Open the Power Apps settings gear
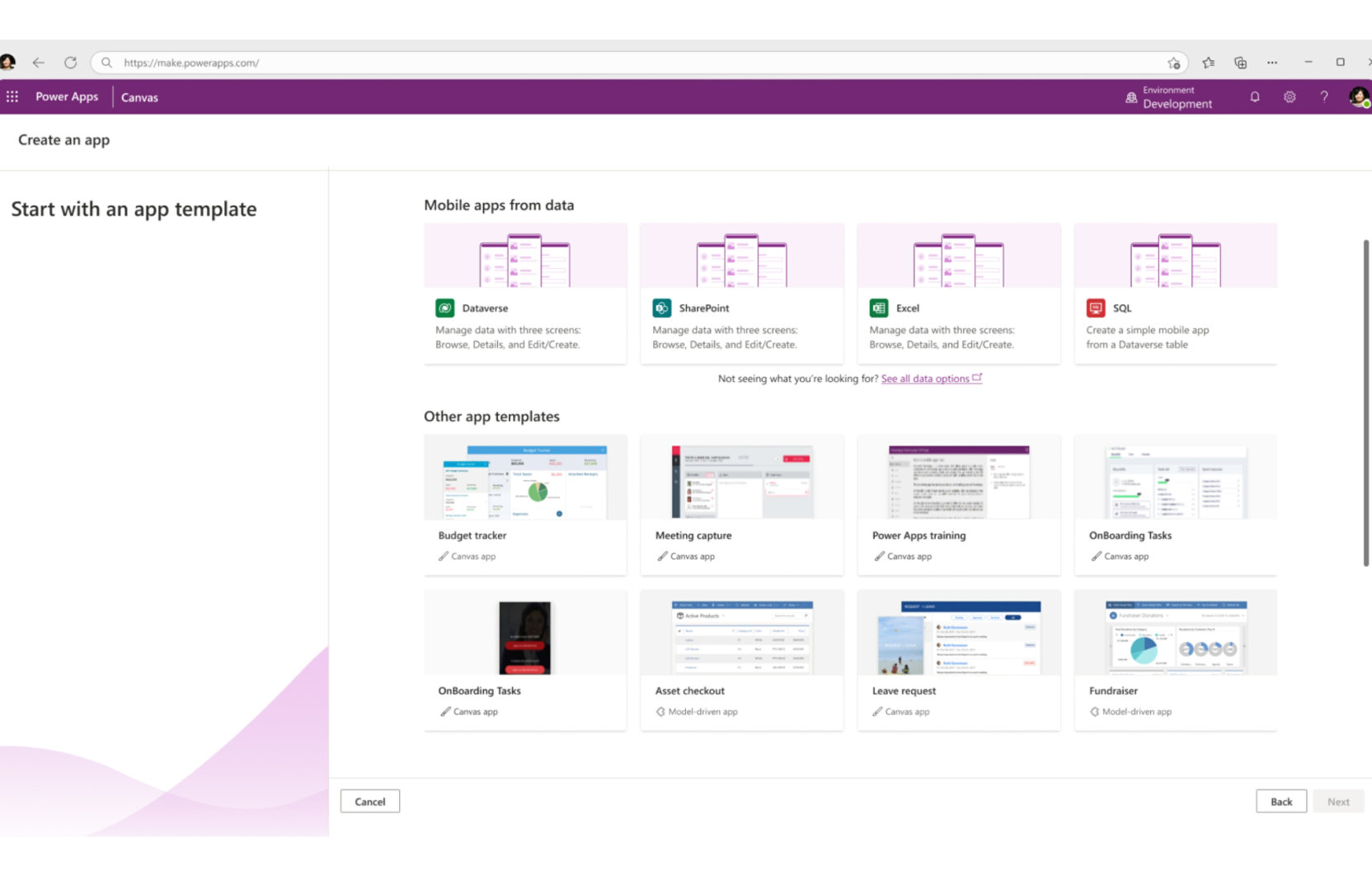Screen dimensions: 1372x876 (x=1289, y=97)
